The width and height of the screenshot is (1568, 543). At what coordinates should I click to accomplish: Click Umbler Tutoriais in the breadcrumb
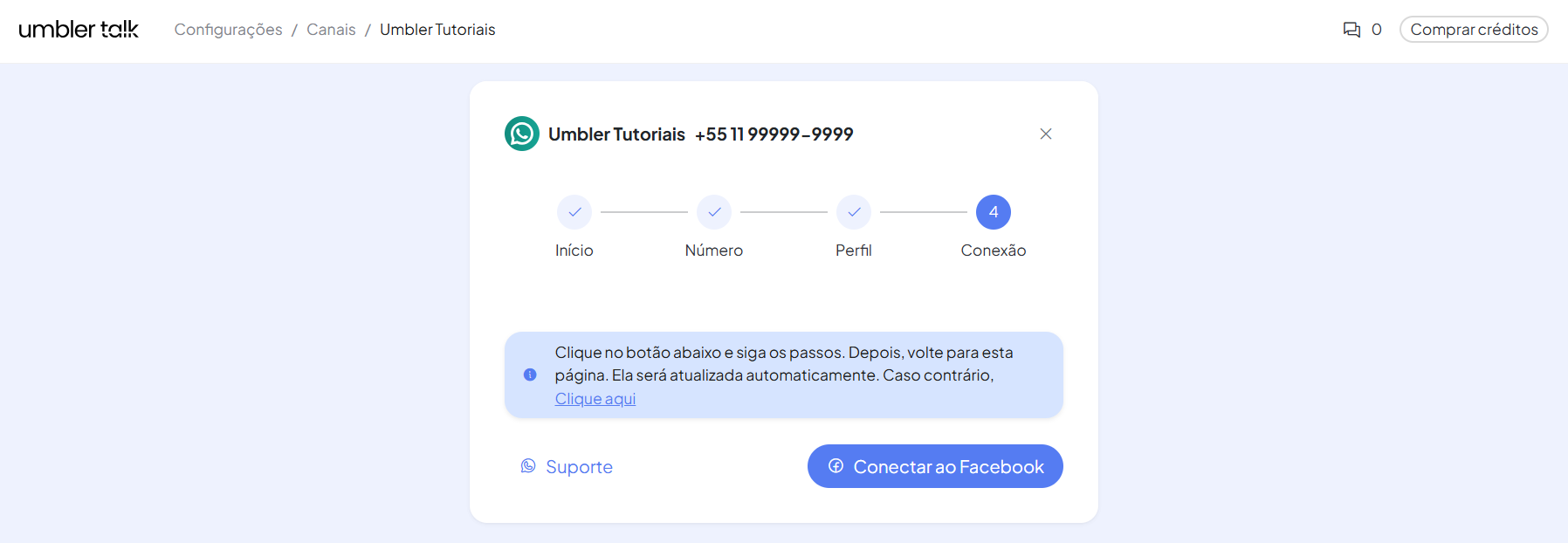pyautogui.click(x=437, y=30)
